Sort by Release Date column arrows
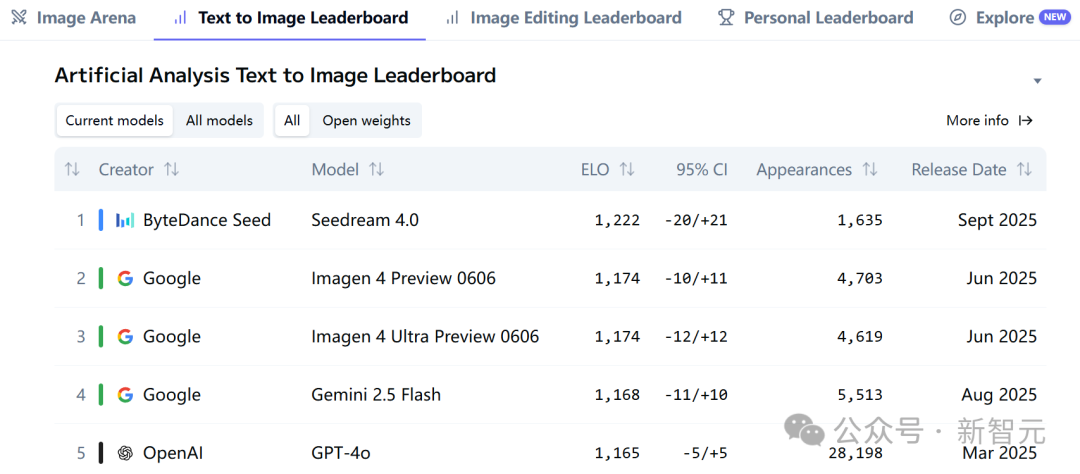 (1024, 169)
